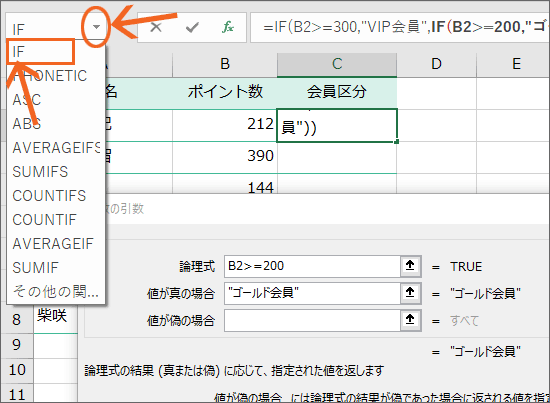Select cell containing 144
This screenshot has height=403, width=550.
(x=225, y=184)
